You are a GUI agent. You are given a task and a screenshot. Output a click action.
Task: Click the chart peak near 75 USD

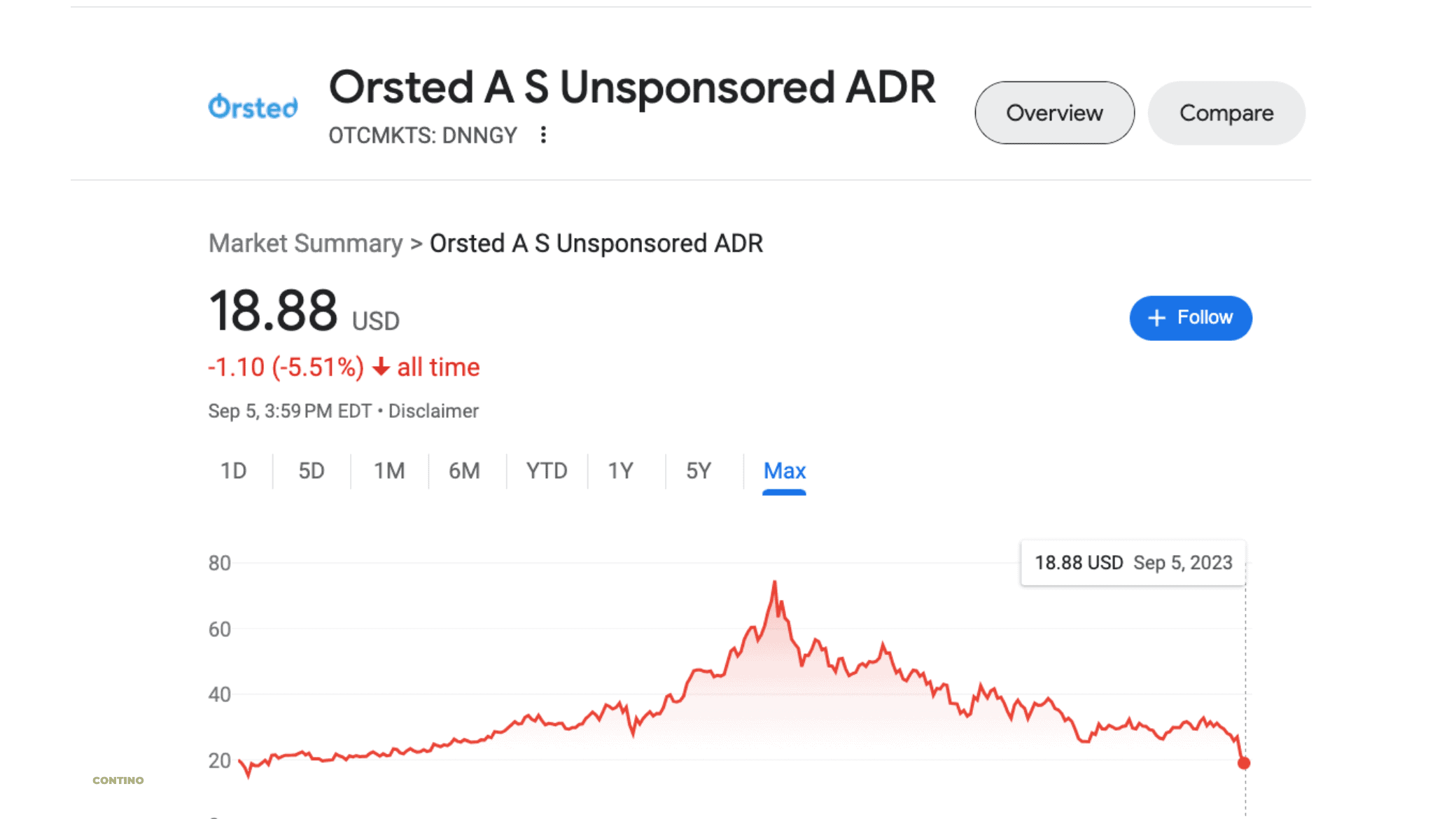[774, 581]
